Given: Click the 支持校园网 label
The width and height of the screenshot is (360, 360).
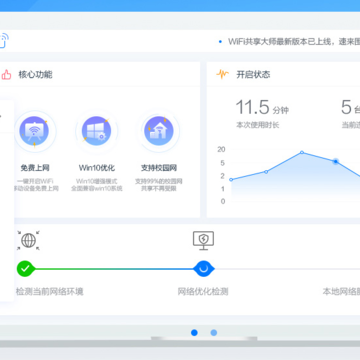Looking at the screenshot, I should [159, 168].
